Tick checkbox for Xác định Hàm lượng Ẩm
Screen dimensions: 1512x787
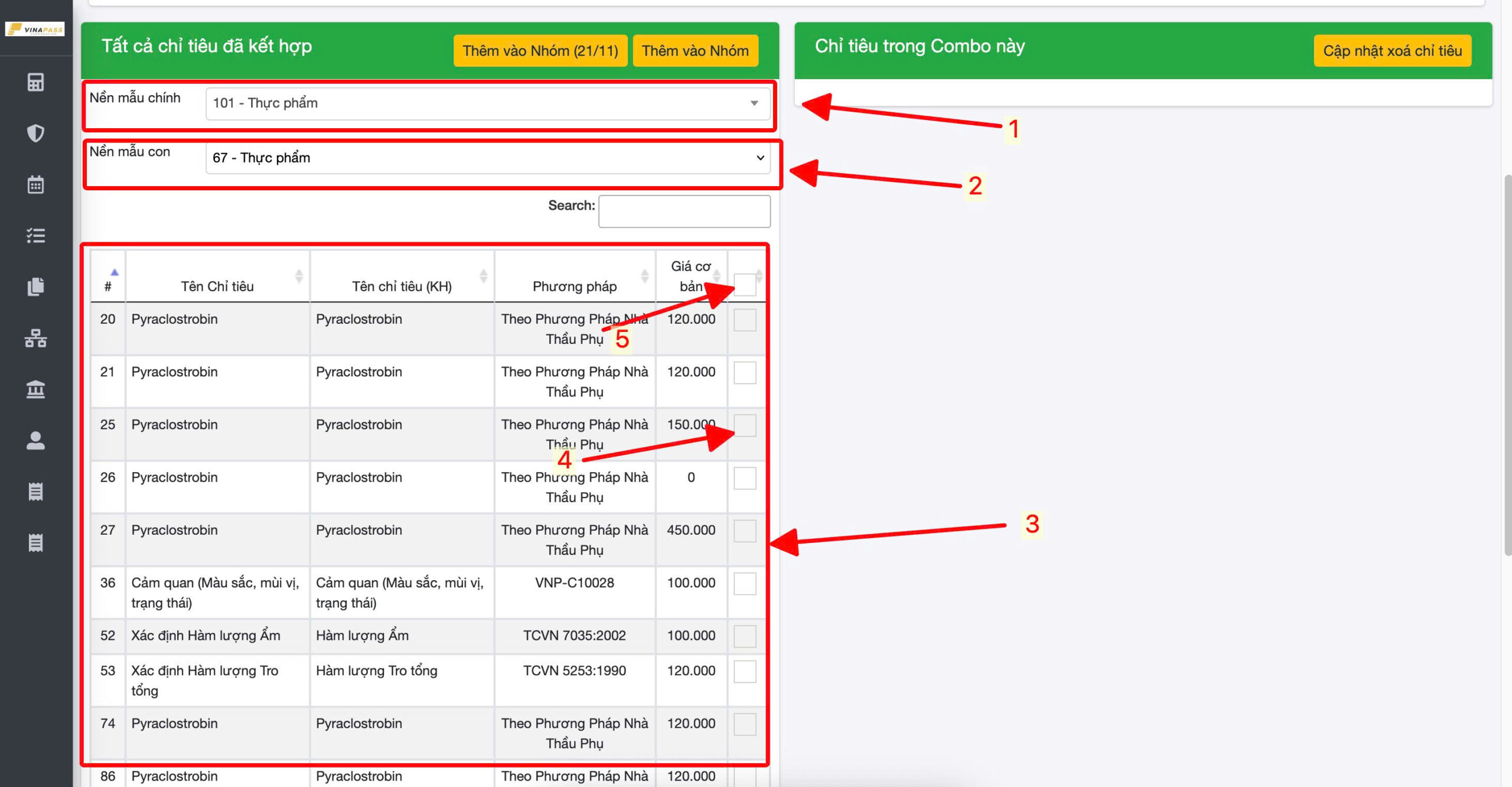(x=745, y=636)
